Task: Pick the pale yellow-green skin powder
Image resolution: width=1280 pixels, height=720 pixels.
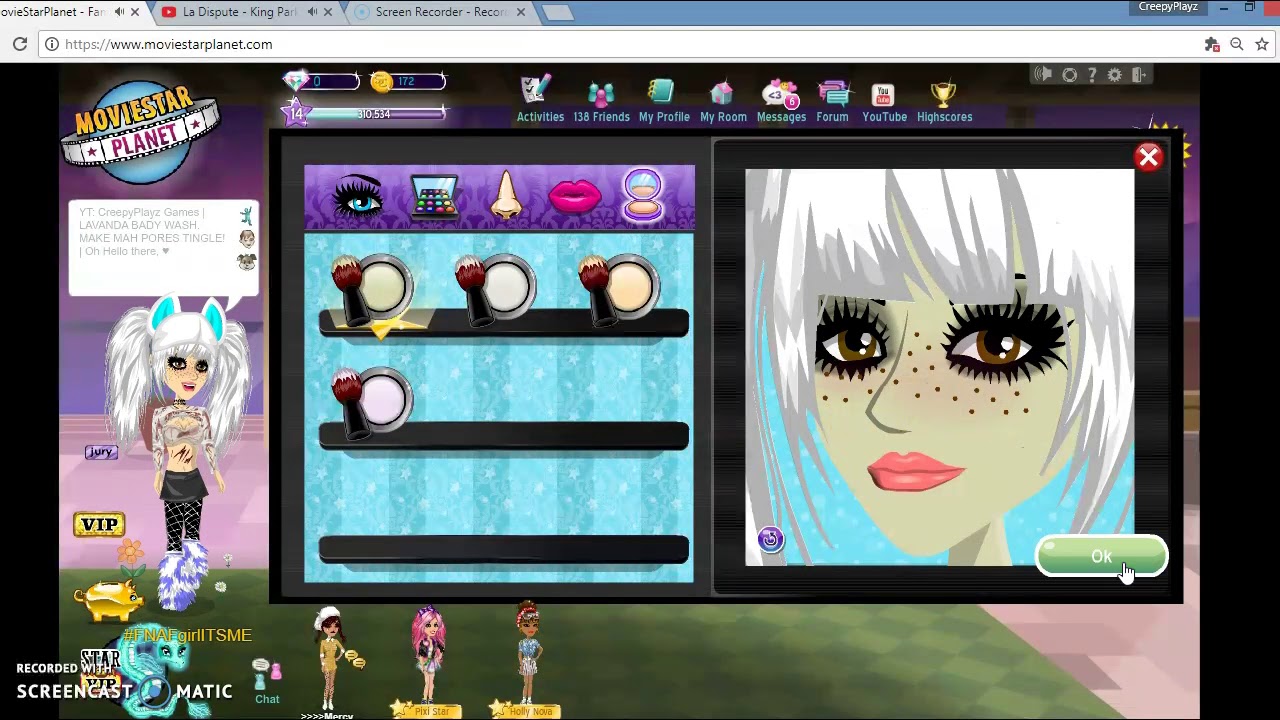Action: (372, 290)
